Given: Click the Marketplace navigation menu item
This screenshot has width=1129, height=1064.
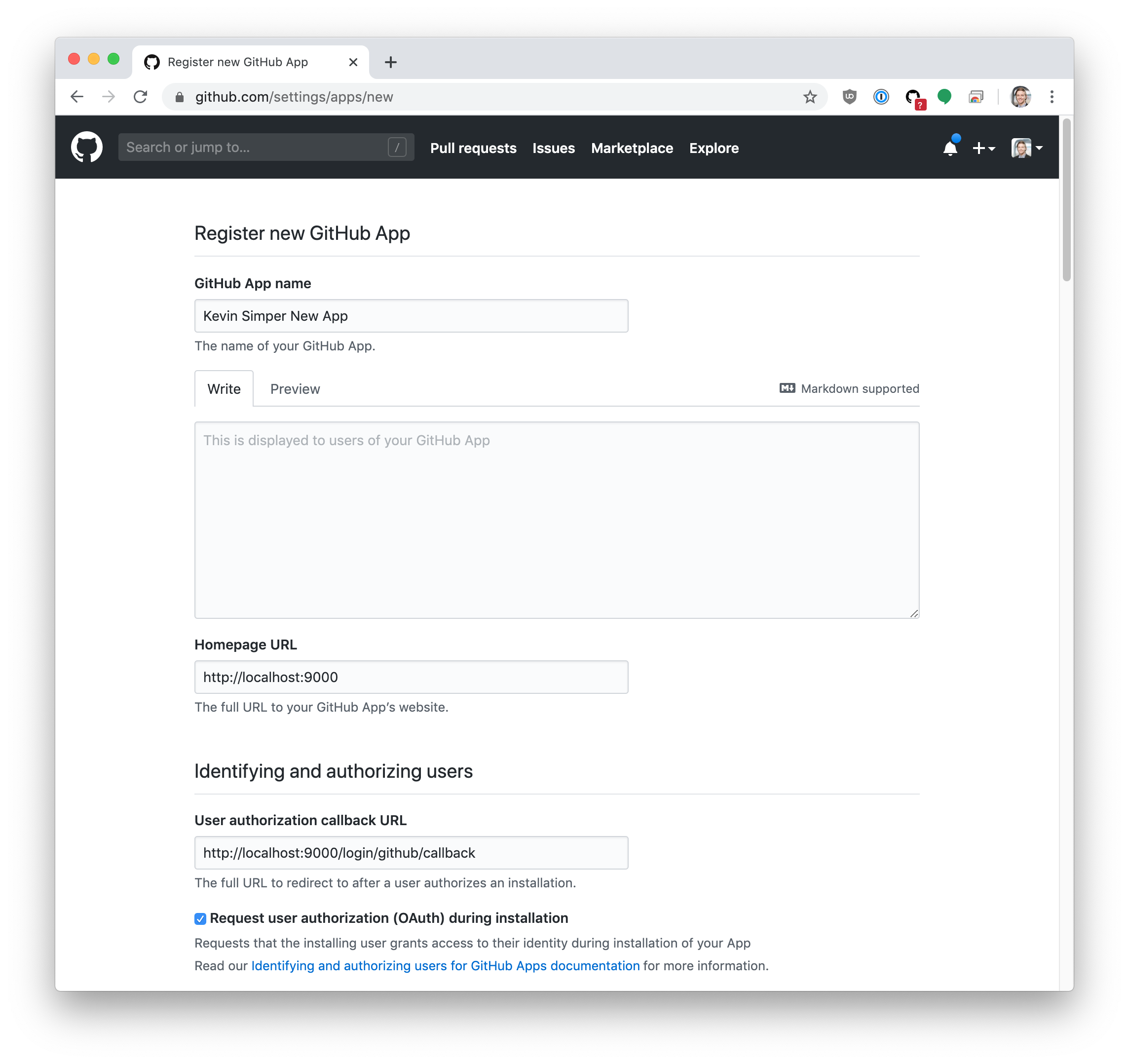Looking at the screenshot, I should click(x=633, y=147).
